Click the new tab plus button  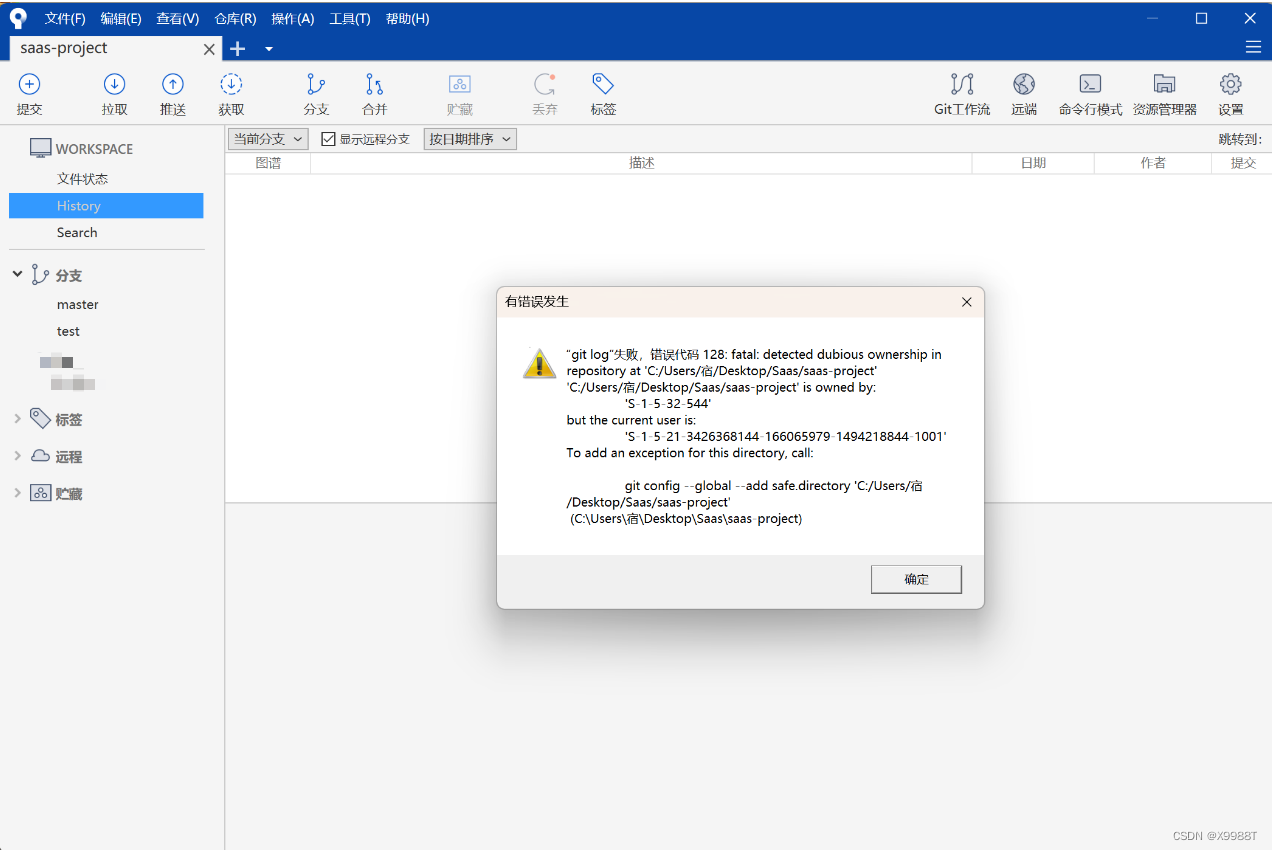(238, 48)
